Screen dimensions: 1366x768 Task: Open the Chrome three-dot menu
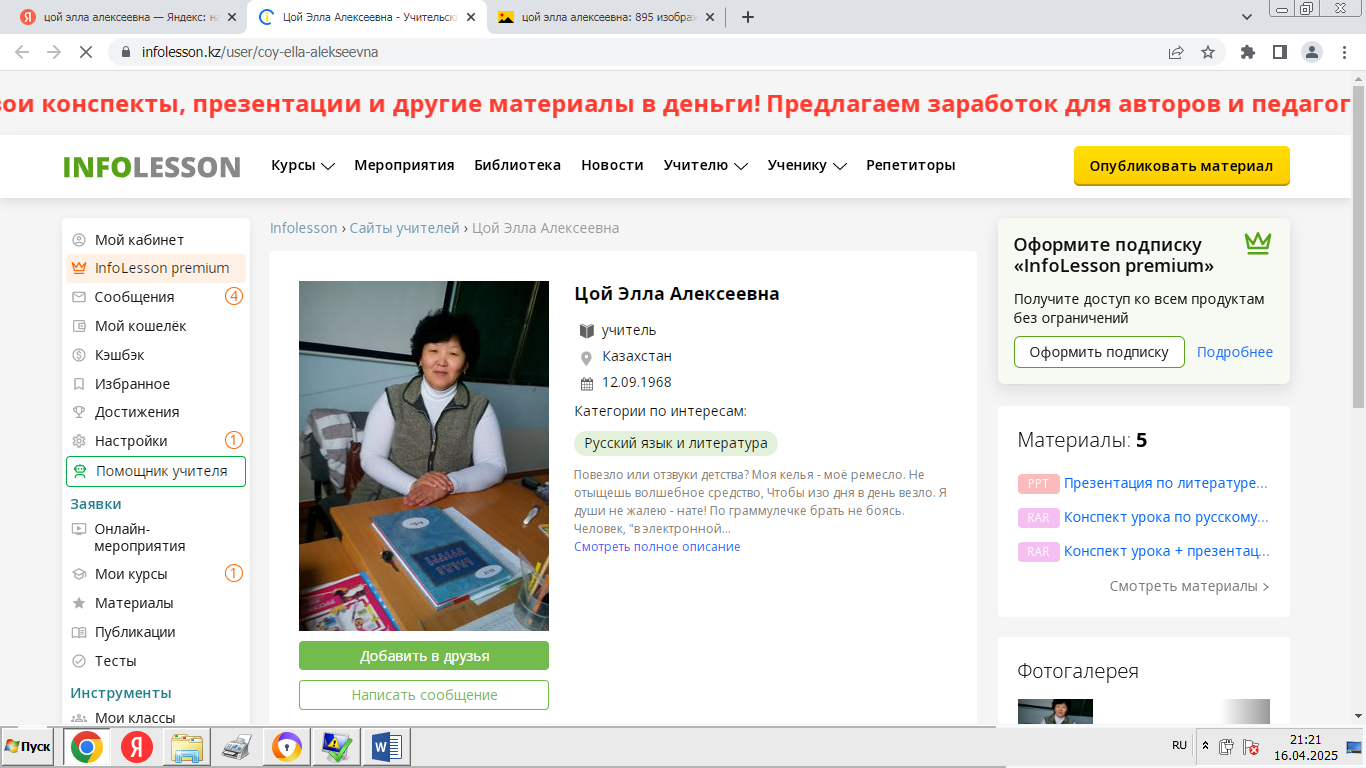(1344, 52)
